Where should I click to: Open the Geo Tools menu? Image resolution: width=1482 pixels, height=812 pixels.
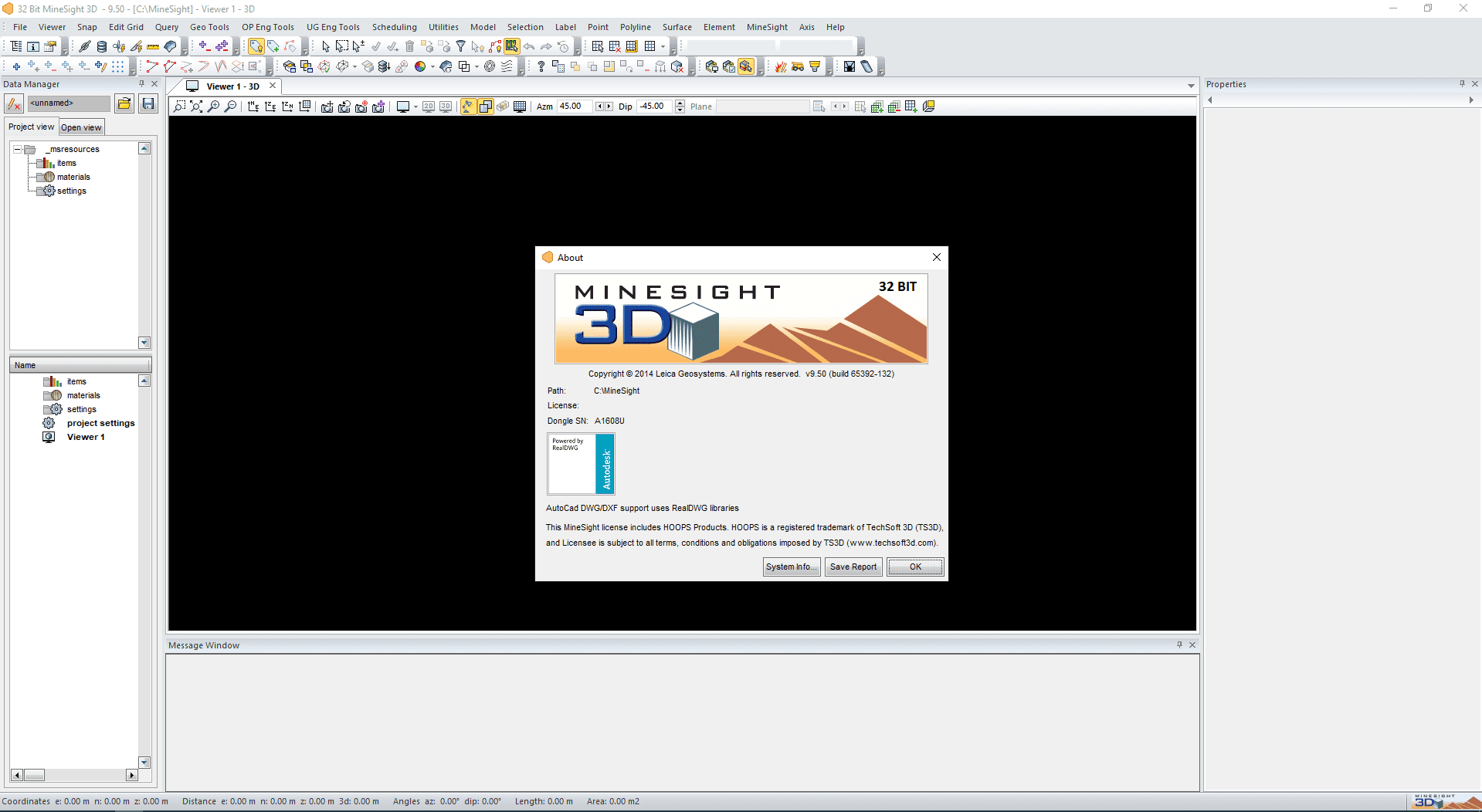[x=209, y=27]
